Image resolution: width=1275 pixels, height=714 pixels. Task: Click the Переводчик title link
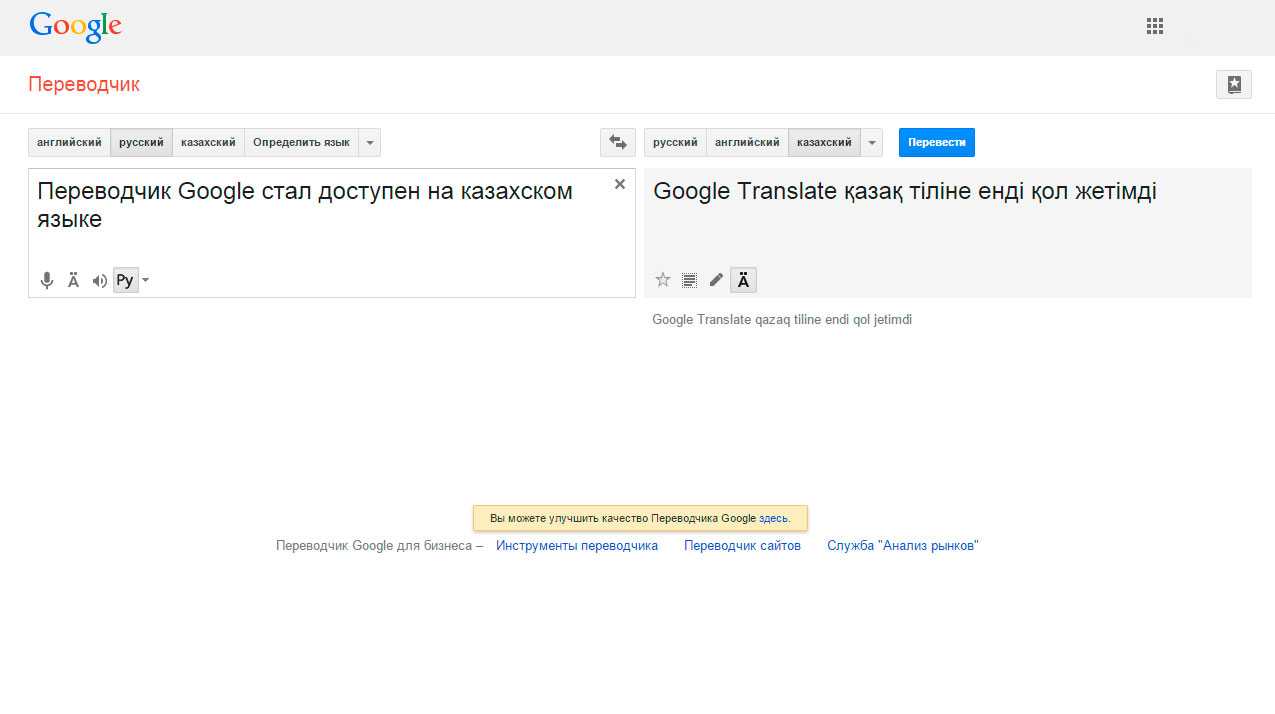click(84, 85)
